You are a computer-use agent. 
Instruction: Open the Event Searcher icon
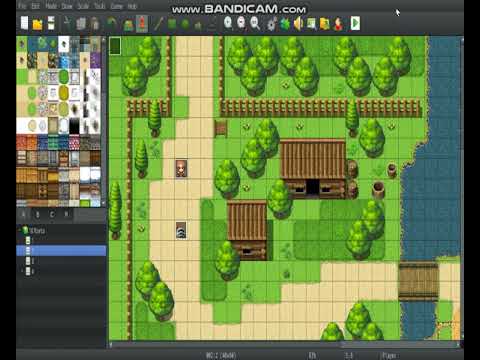312,24
